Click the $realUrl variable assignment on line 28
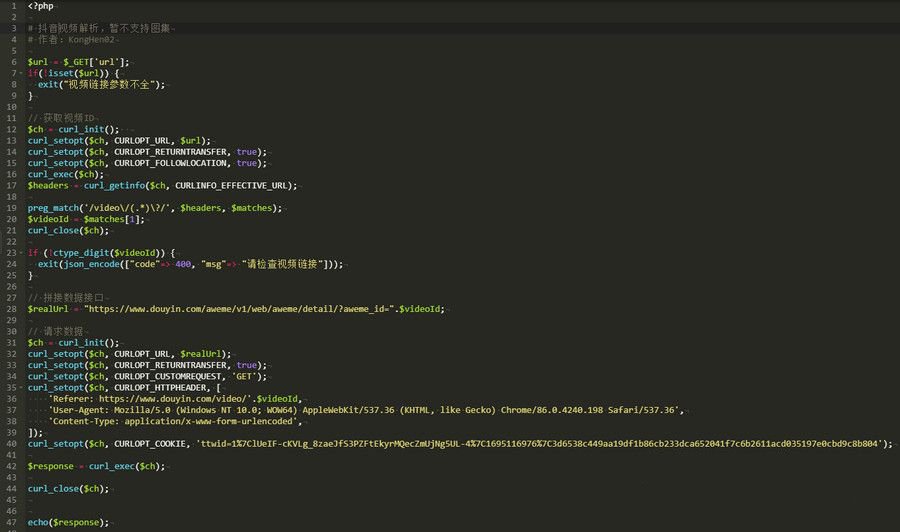This screenshot has width=900, height=532. click(x=49, y=309)
